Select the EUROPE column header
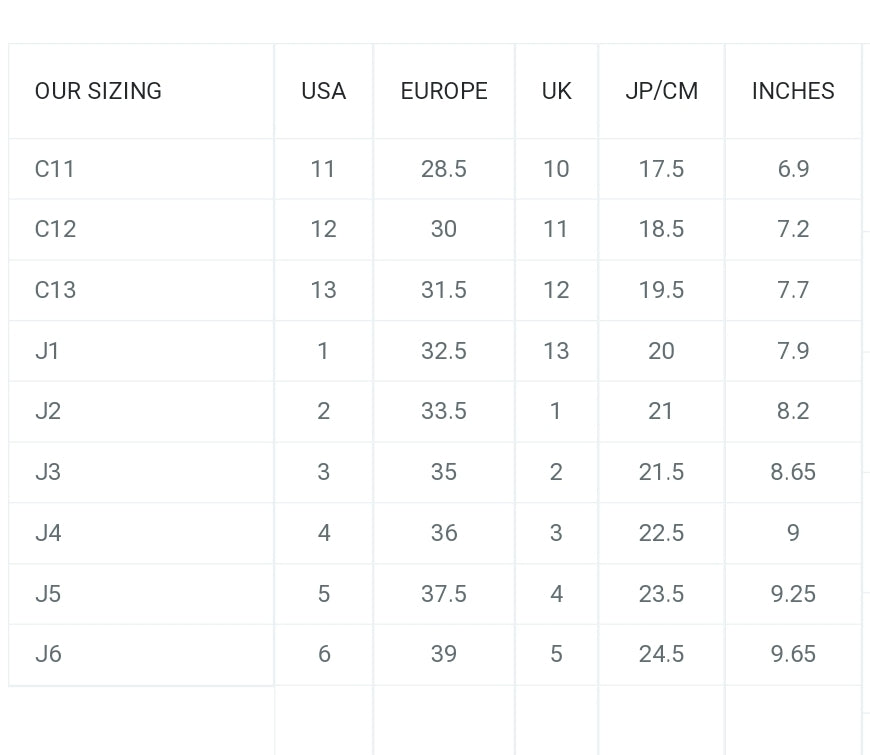The width and height of the screenshot is (870, 755). 444,91
